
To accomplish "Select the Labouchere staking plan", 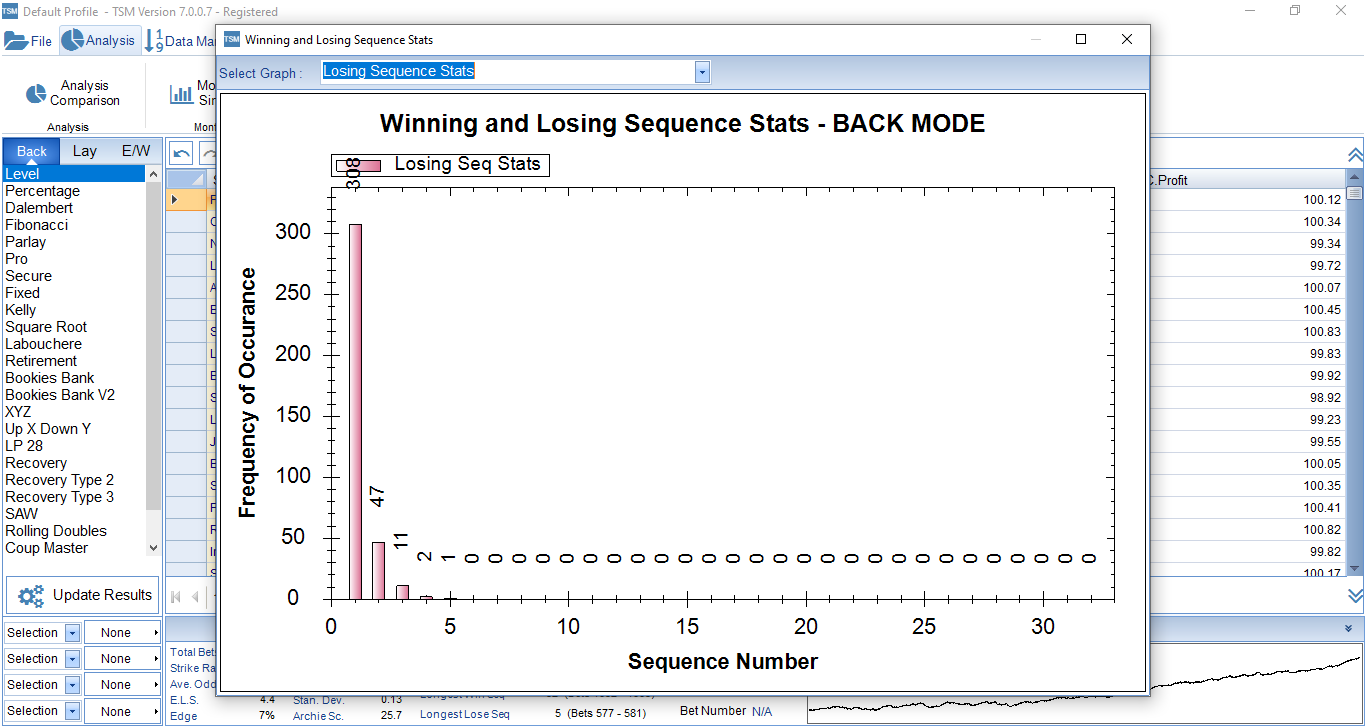I will (x=75, y=344).
